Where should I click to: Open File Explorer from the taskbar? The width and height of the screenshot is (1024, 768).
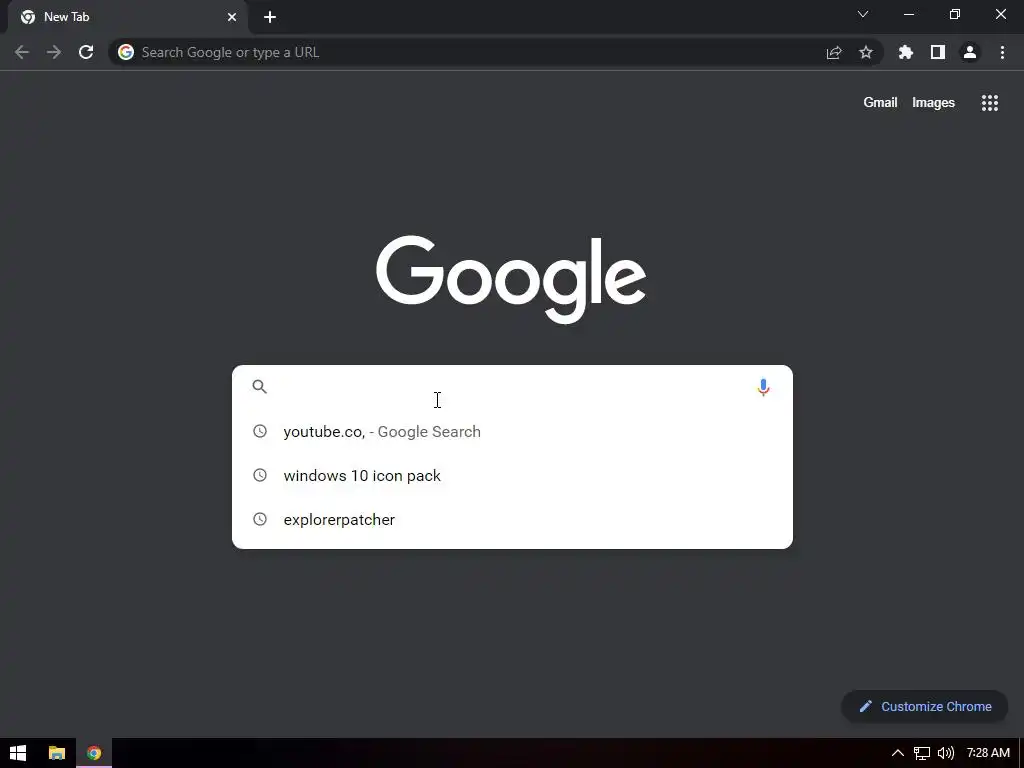pyautogui.click(x=57, y=753)
